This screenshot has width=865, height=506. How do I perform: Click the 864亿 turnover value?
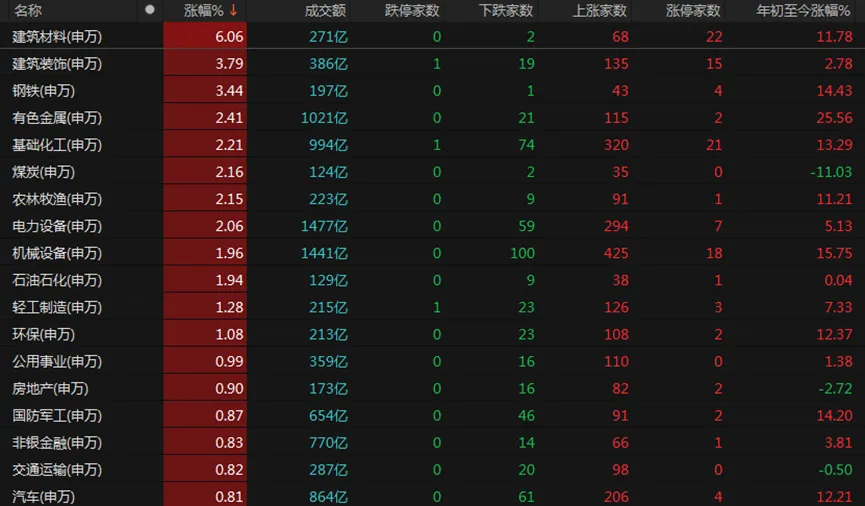click(328, 496)
